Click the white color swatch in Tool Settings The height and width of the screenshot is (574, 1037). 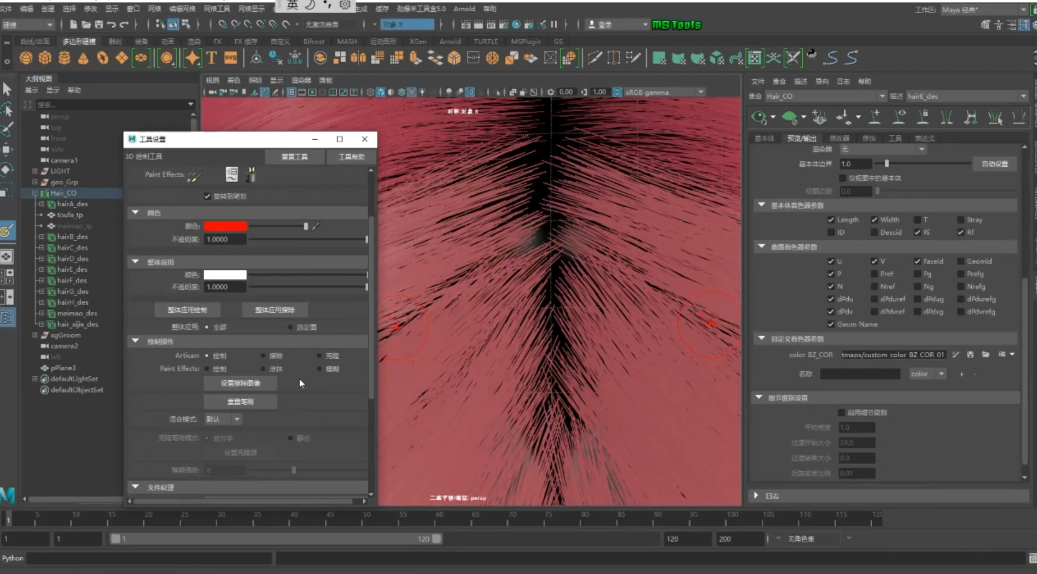click(x=225, y=274)
